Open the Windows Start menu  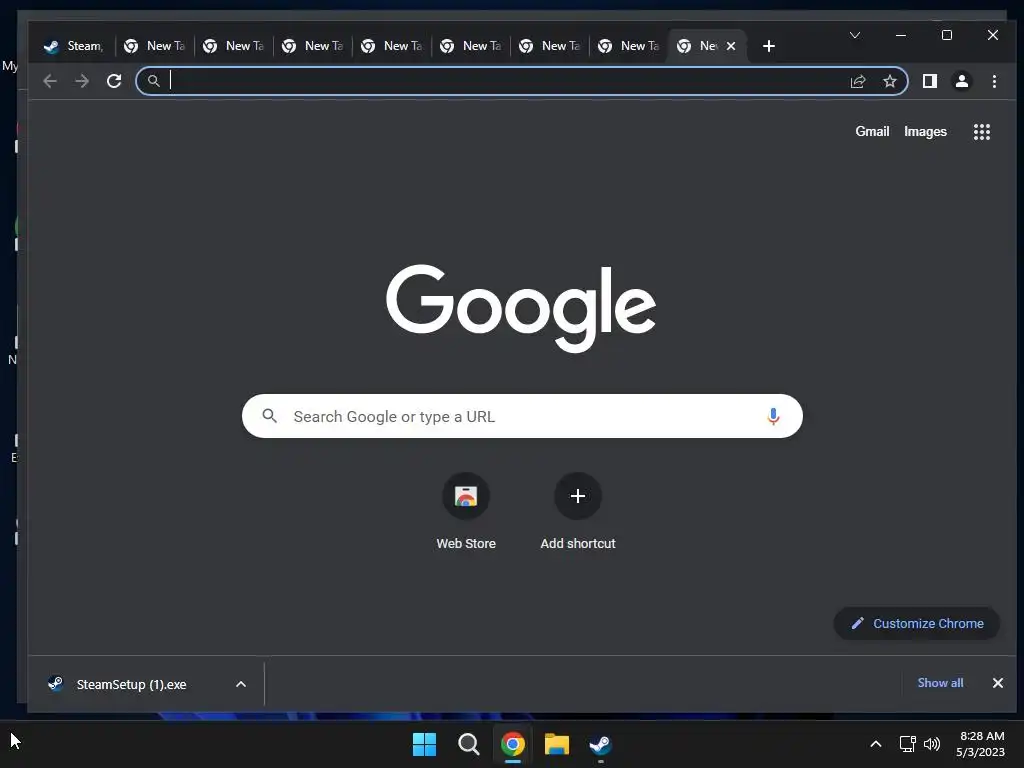(x=424, y=744)
